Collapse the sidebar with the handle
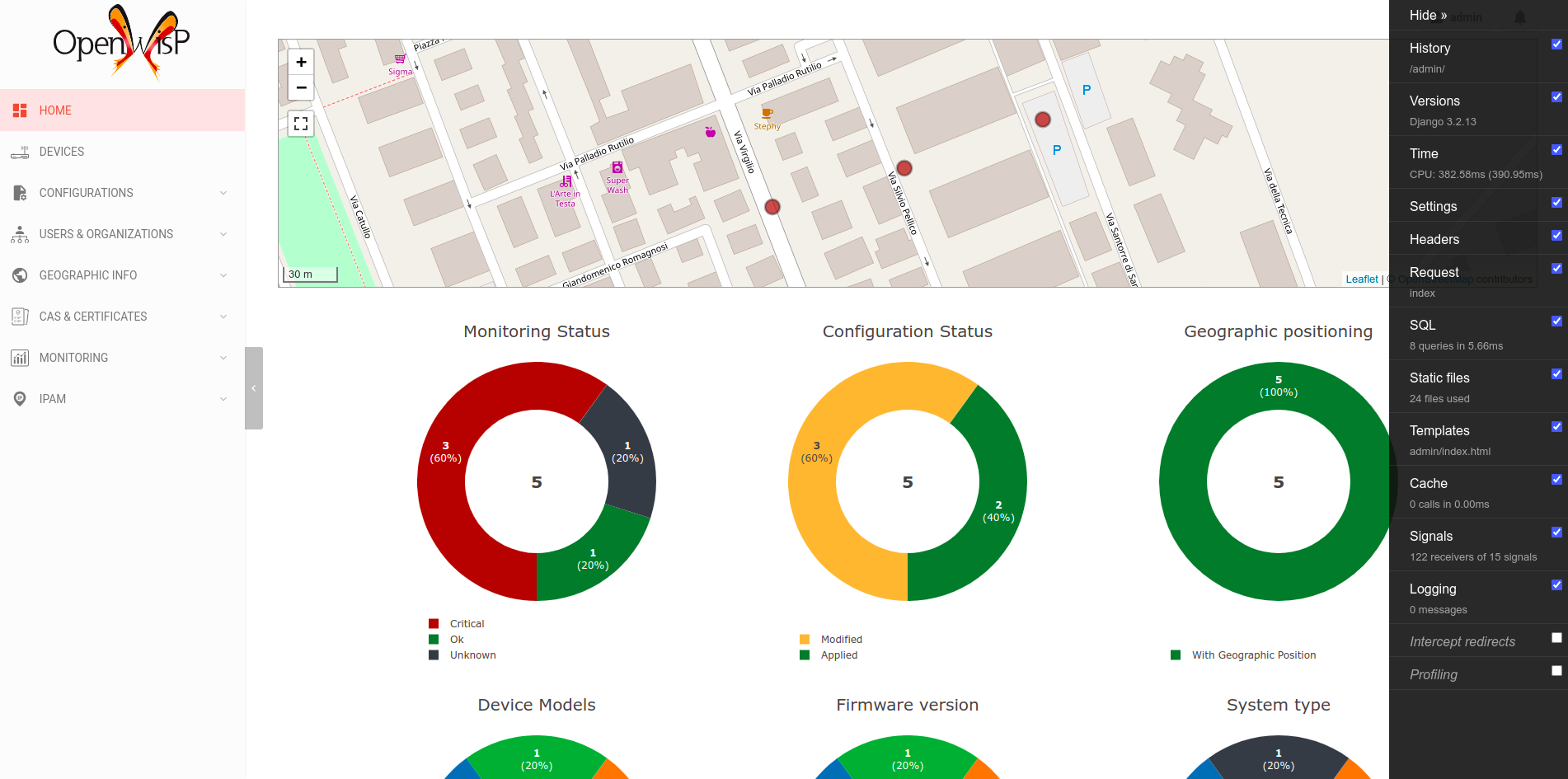The height and width of the screenshot is (779, 1568). 254,388
